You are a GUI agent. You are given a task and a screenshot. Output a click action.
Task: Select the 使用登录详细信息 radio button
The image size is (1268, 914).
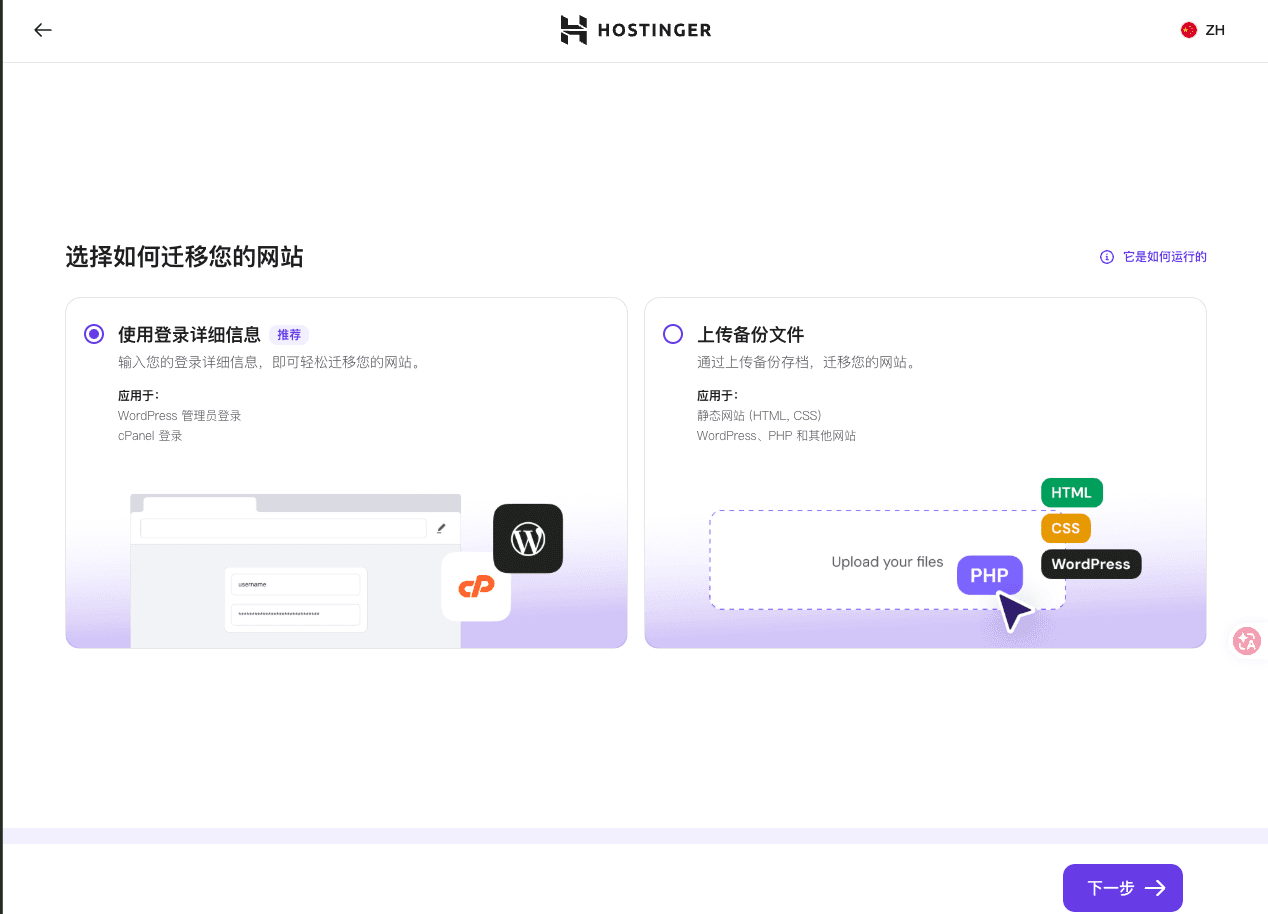pyautogui.click(x=94, y=334)
